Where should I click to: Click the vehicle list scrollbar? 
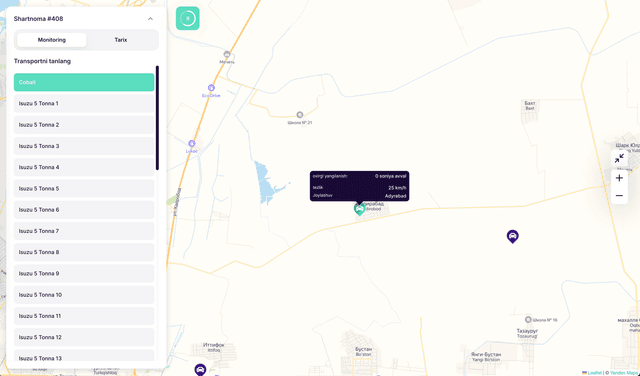tap(158, 118)
